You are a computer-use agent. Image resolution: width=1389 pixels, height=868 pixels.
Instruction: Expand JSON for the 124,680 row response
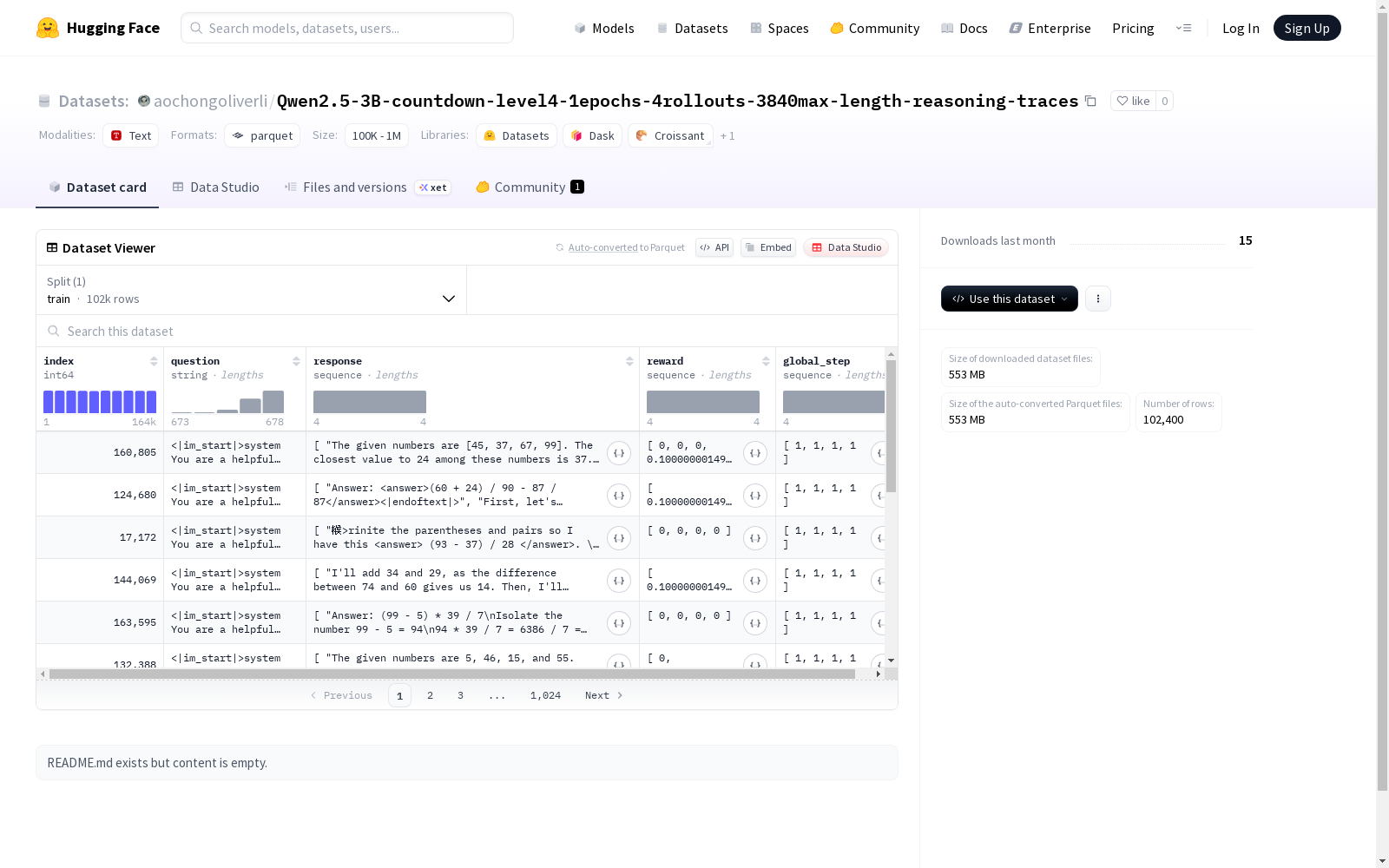619,495
